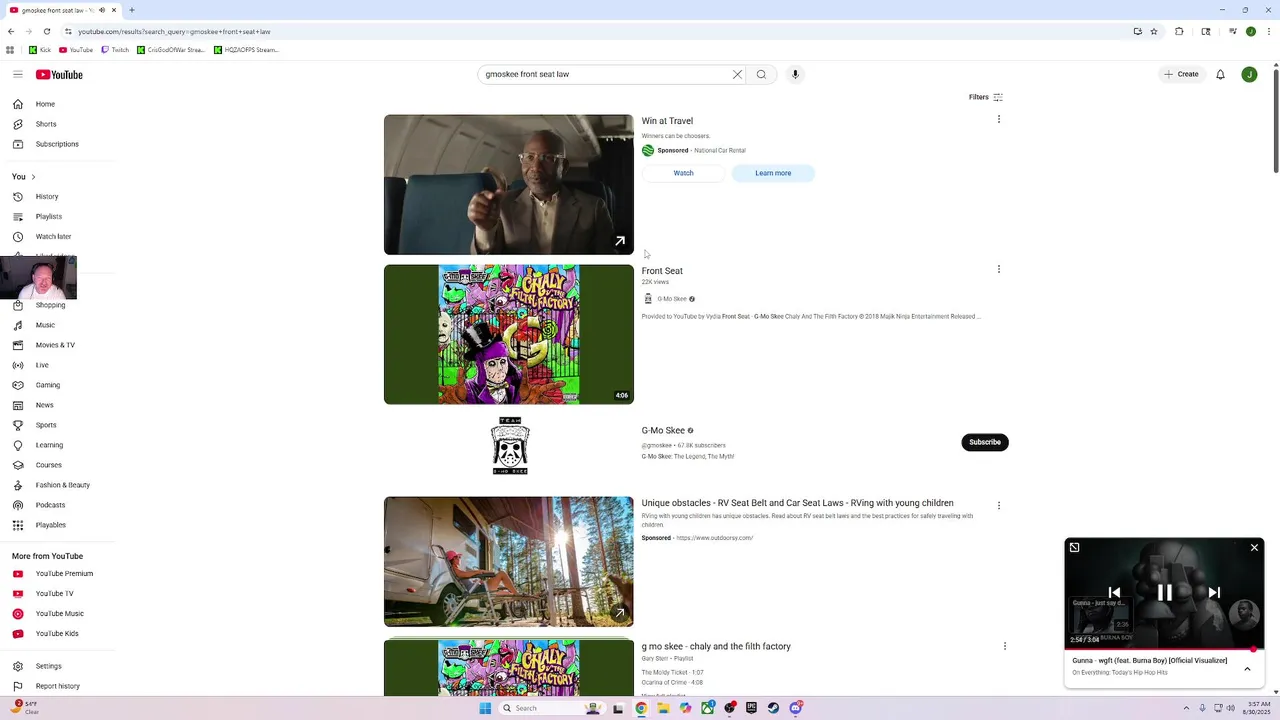This screenshot has width=1280, height=720.
Task: Expand the You section chevron
Action: [x=33, y=177]
